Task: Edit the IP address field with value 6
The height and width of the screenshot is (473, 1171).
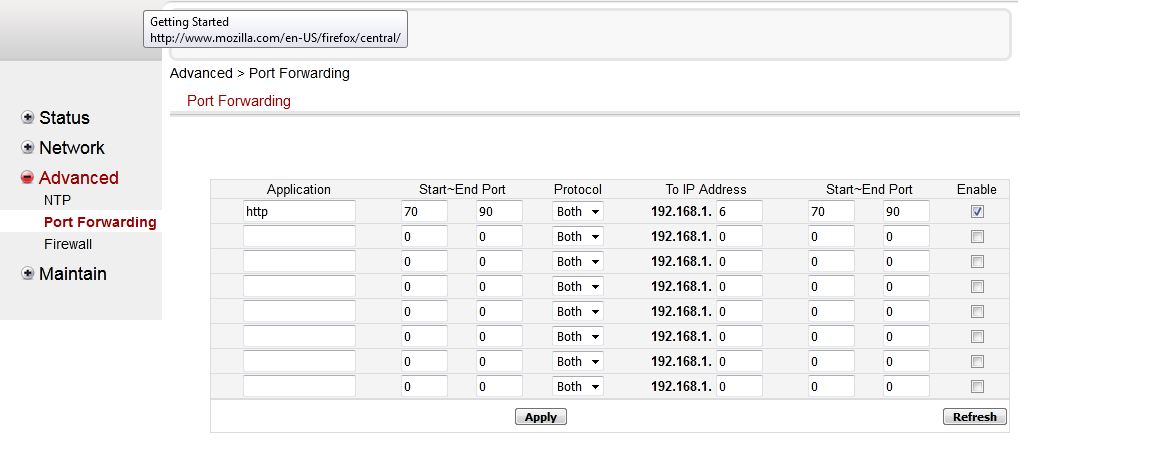Action: click(x=738, y=212)
